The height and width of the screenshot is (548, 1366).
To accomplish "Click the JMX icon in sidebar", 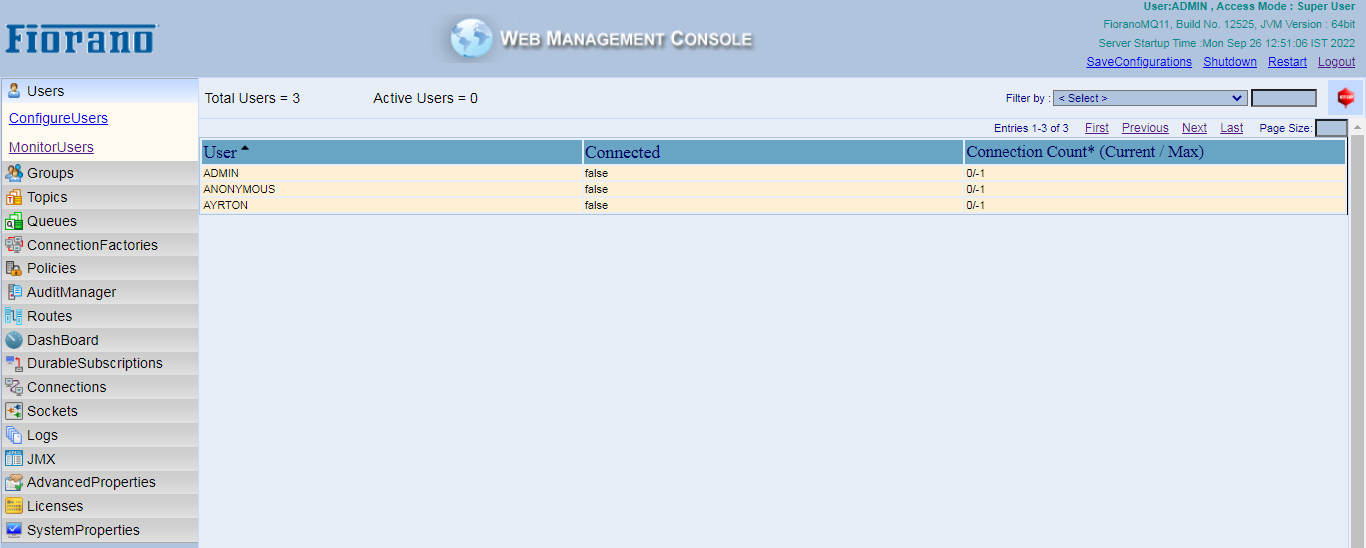I will [14, 459].
